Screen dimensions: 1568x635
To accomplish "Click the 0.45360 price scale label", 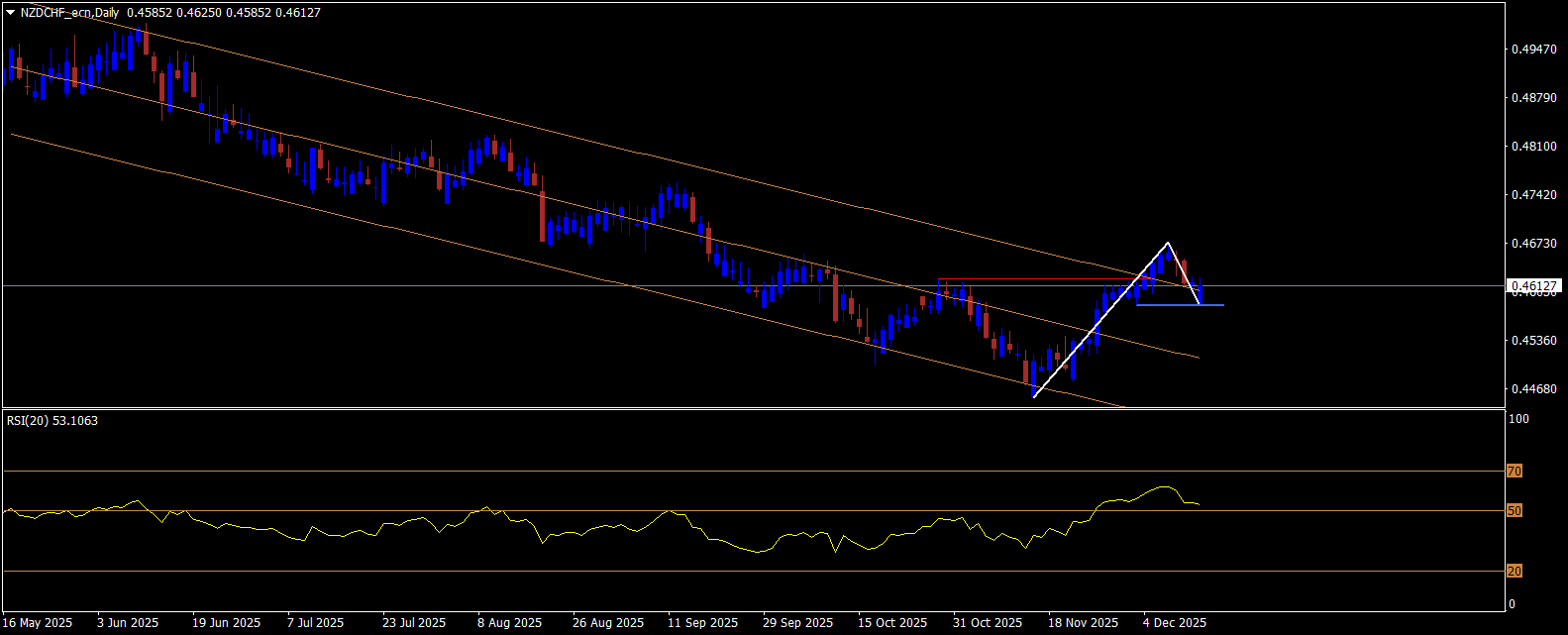I will coord(1532,340).
